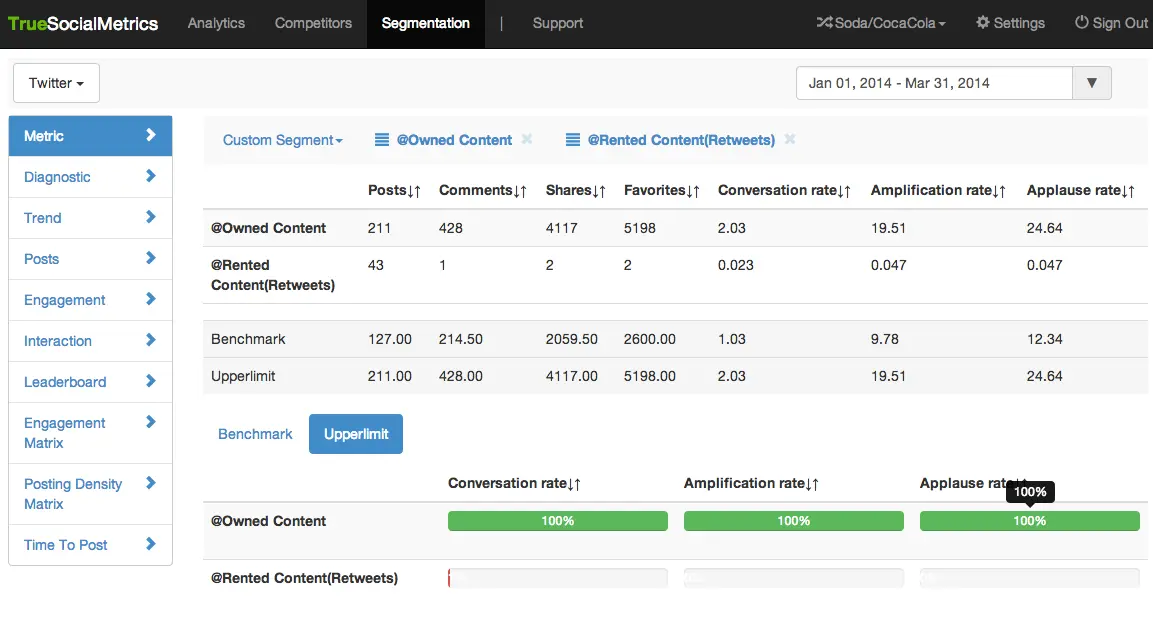The height and width of the screenshot is (634, 1153).
Task: Click the list icon beside @Rented Content(Retweets)
Action: coord(572,140)
